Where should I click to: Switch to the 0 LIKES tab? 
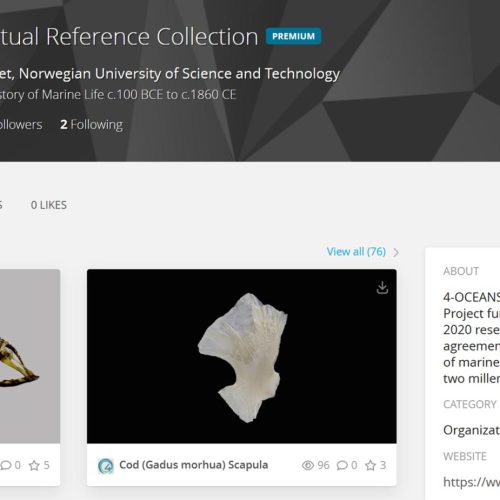[49, 205]
